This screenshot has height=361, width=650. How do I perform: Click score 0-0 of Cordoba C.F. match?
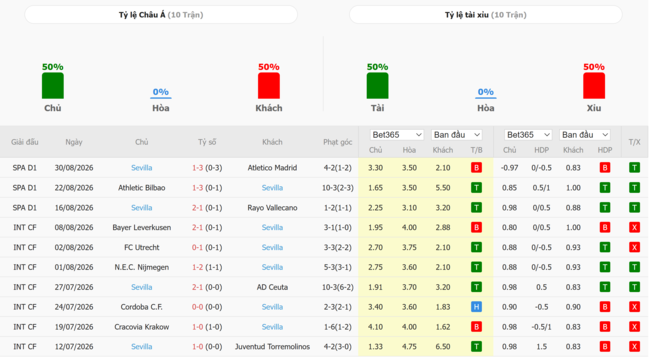pos(197,307)
